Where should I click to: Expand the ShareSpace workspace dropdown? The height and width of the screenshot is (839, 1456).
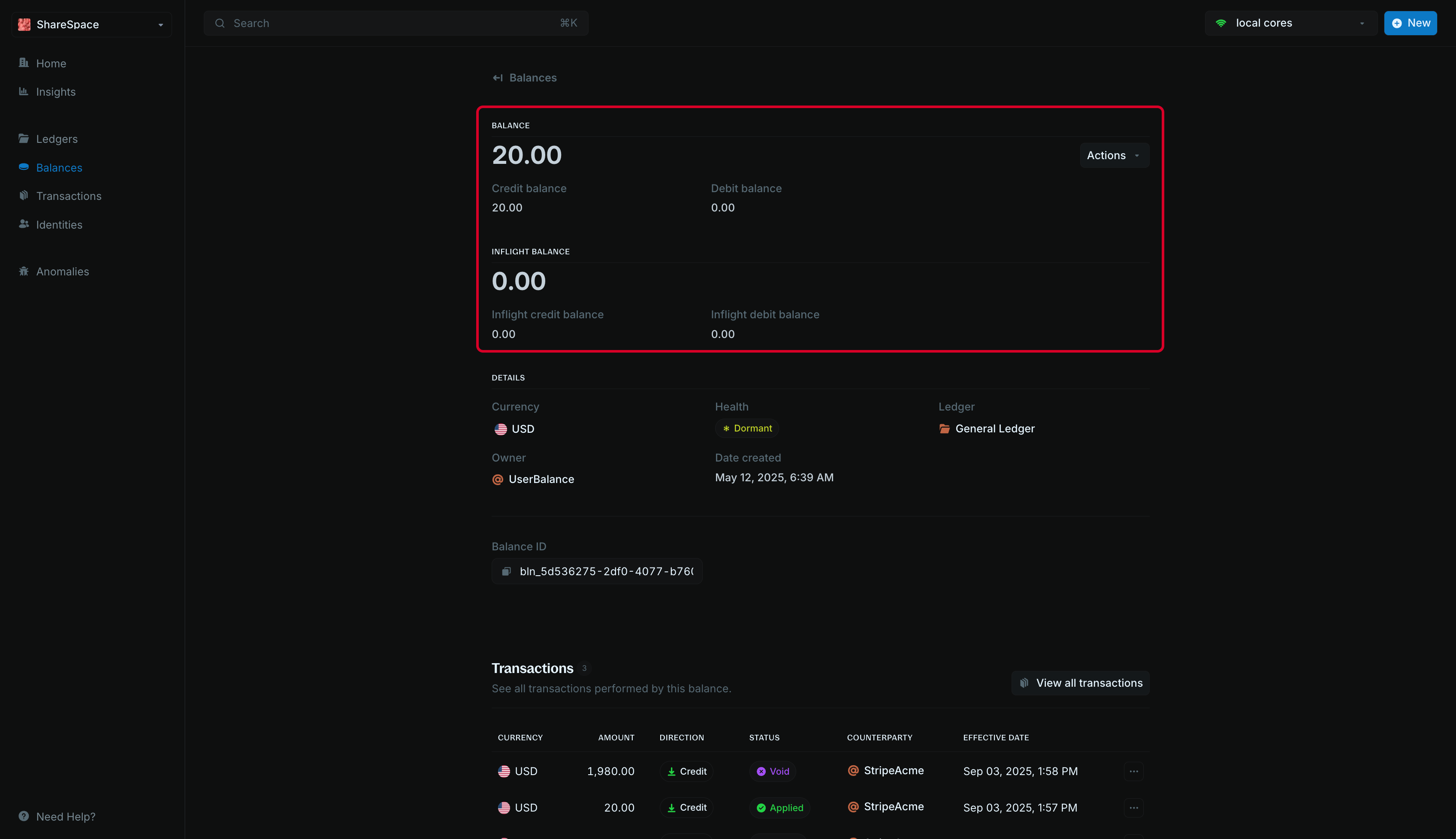pyautogui.click(x=92, y=24)
